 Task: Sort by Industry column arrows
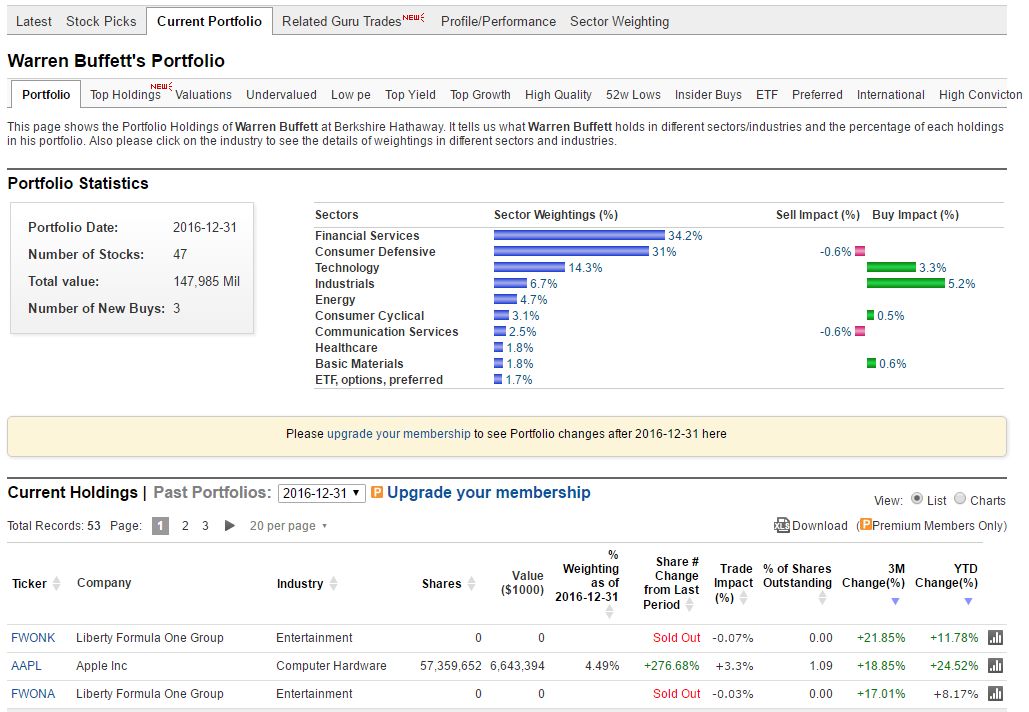(x=333, y=583)
